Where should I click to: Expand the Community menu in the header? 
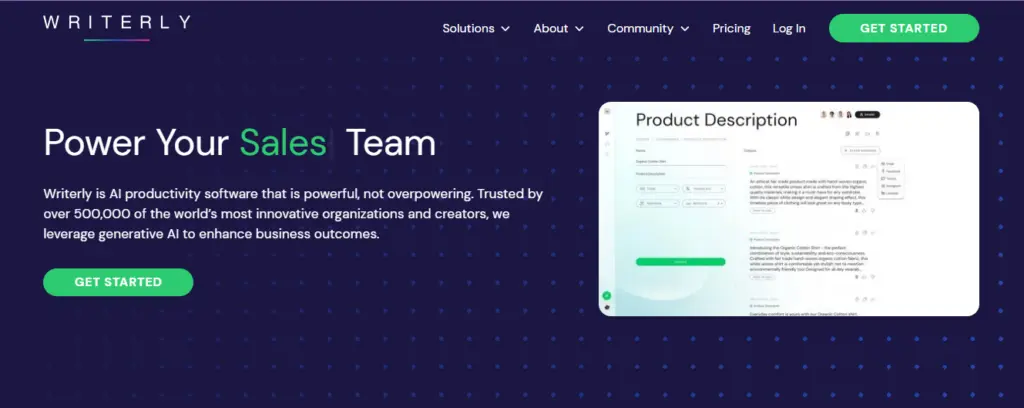pos(648,29)
